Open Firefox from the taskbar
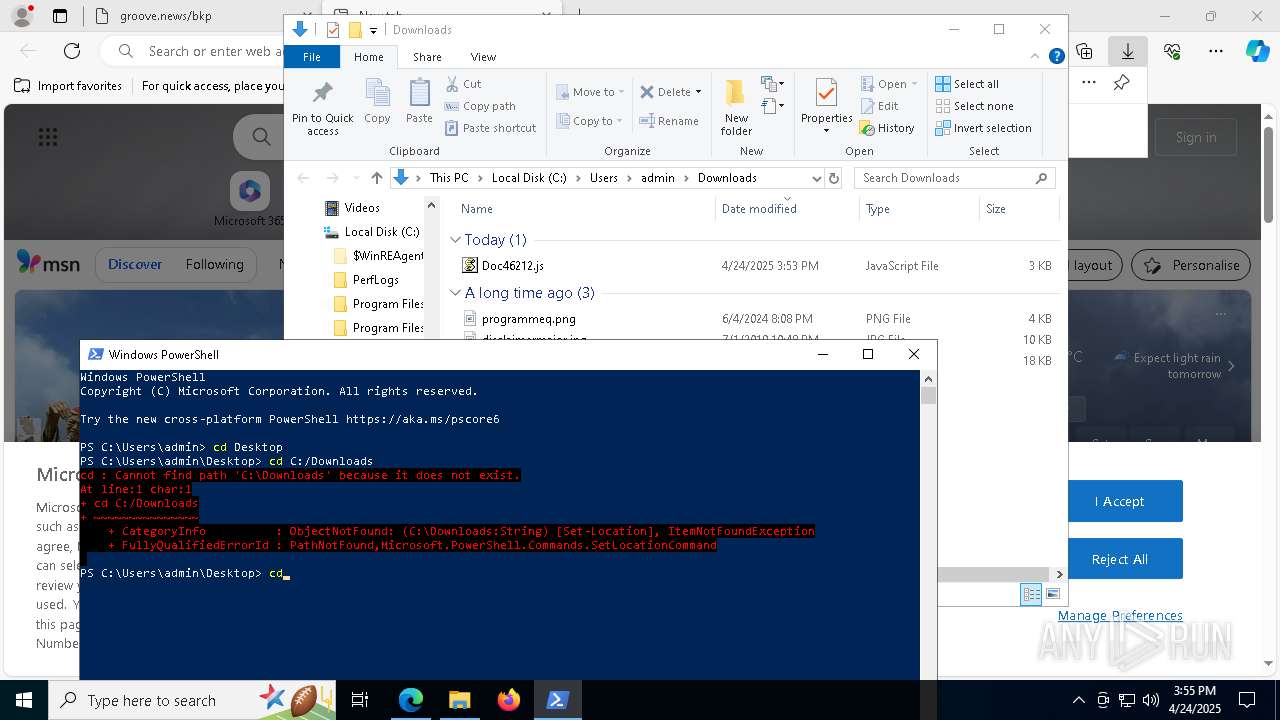The height and width of the screenshot is (720, 1280). pyautogui.click(x=508, y=700)
